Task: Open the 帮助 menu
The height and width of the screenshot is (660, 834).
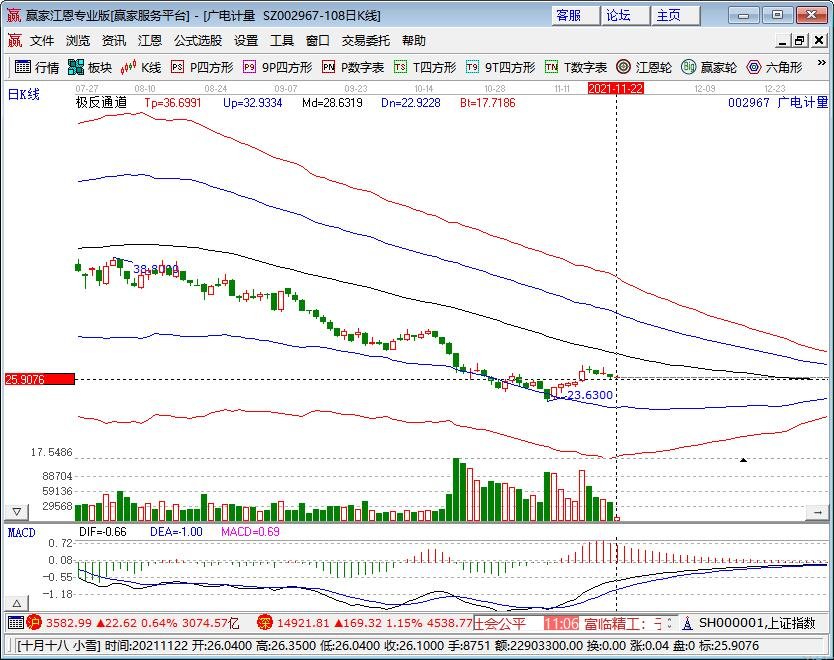Action: (x=414, y=40)
